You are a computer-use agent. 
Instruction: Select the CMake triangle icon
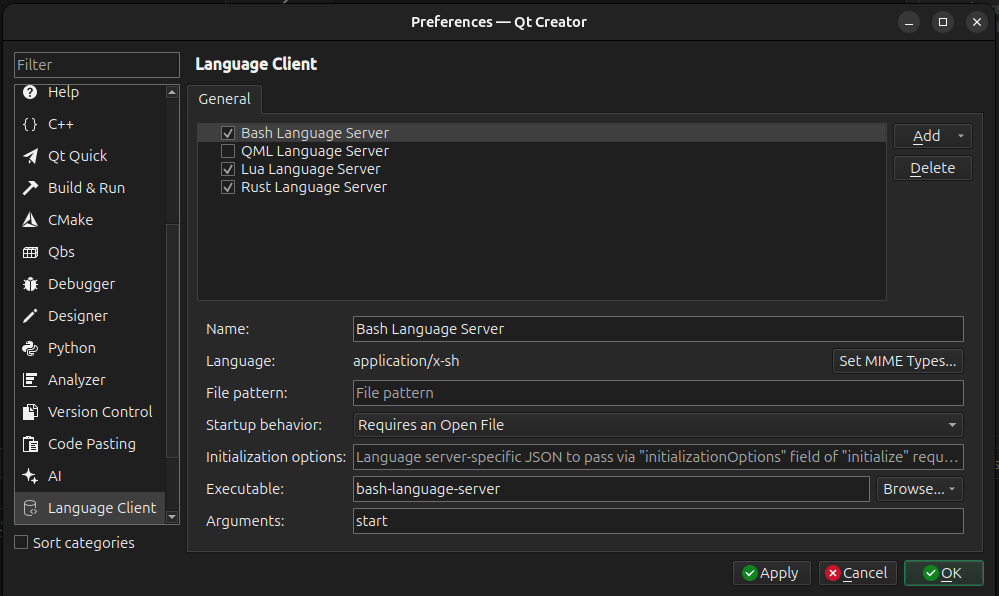point(30,220)
